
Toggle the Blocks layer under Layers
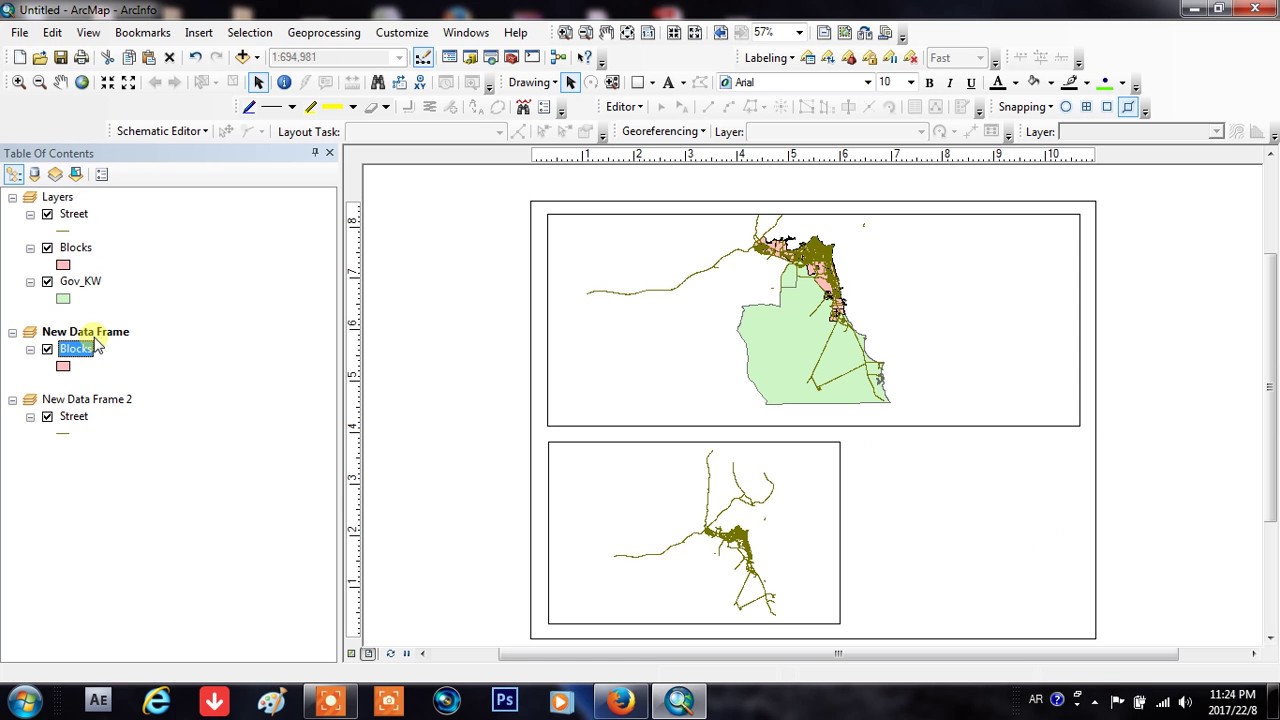[47, 248]
